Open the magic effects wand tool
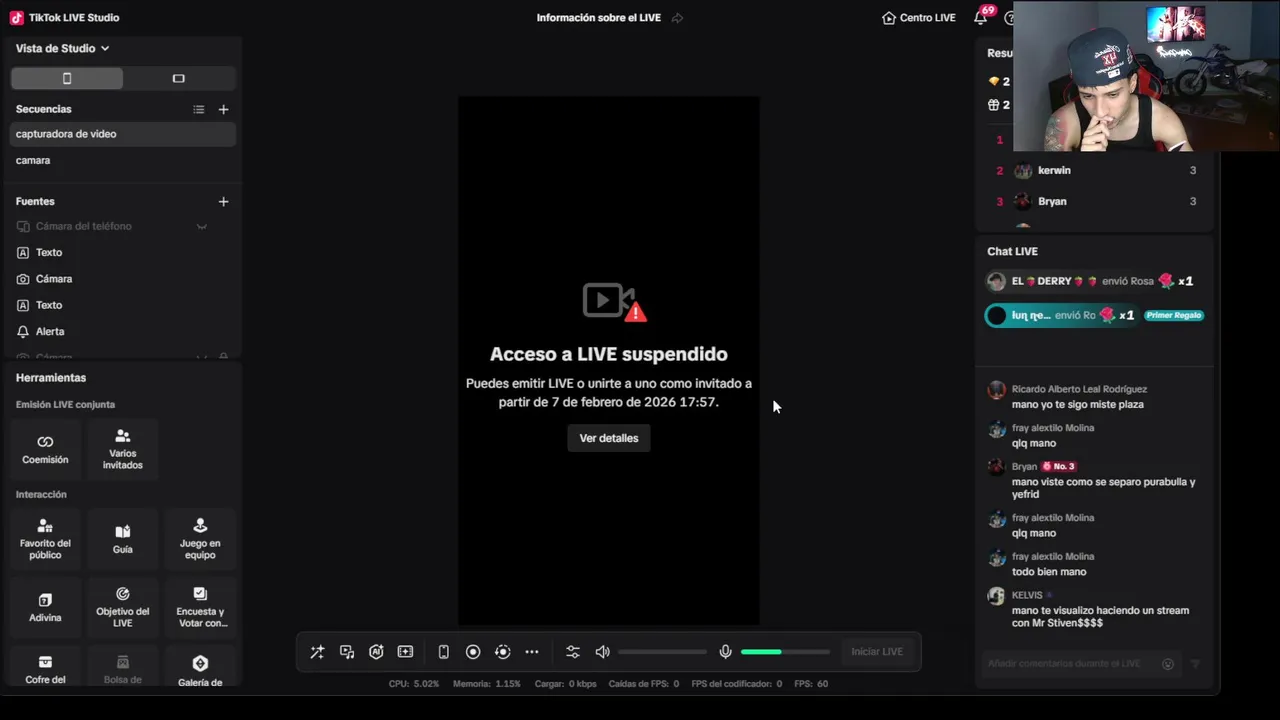 [x=317, y=652]
